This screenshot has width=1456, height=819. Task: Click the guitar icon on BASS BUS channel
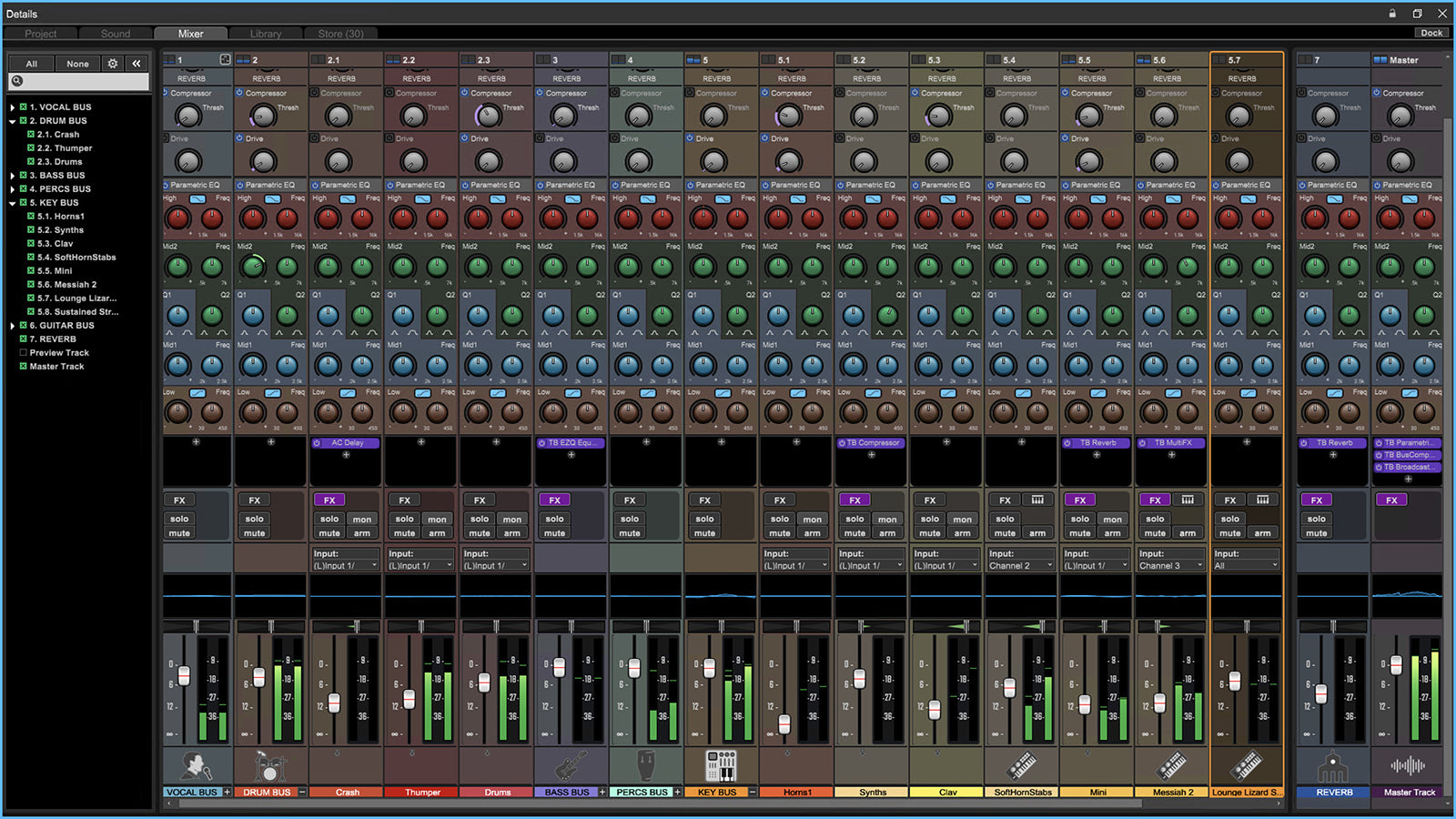pos(571,765)
